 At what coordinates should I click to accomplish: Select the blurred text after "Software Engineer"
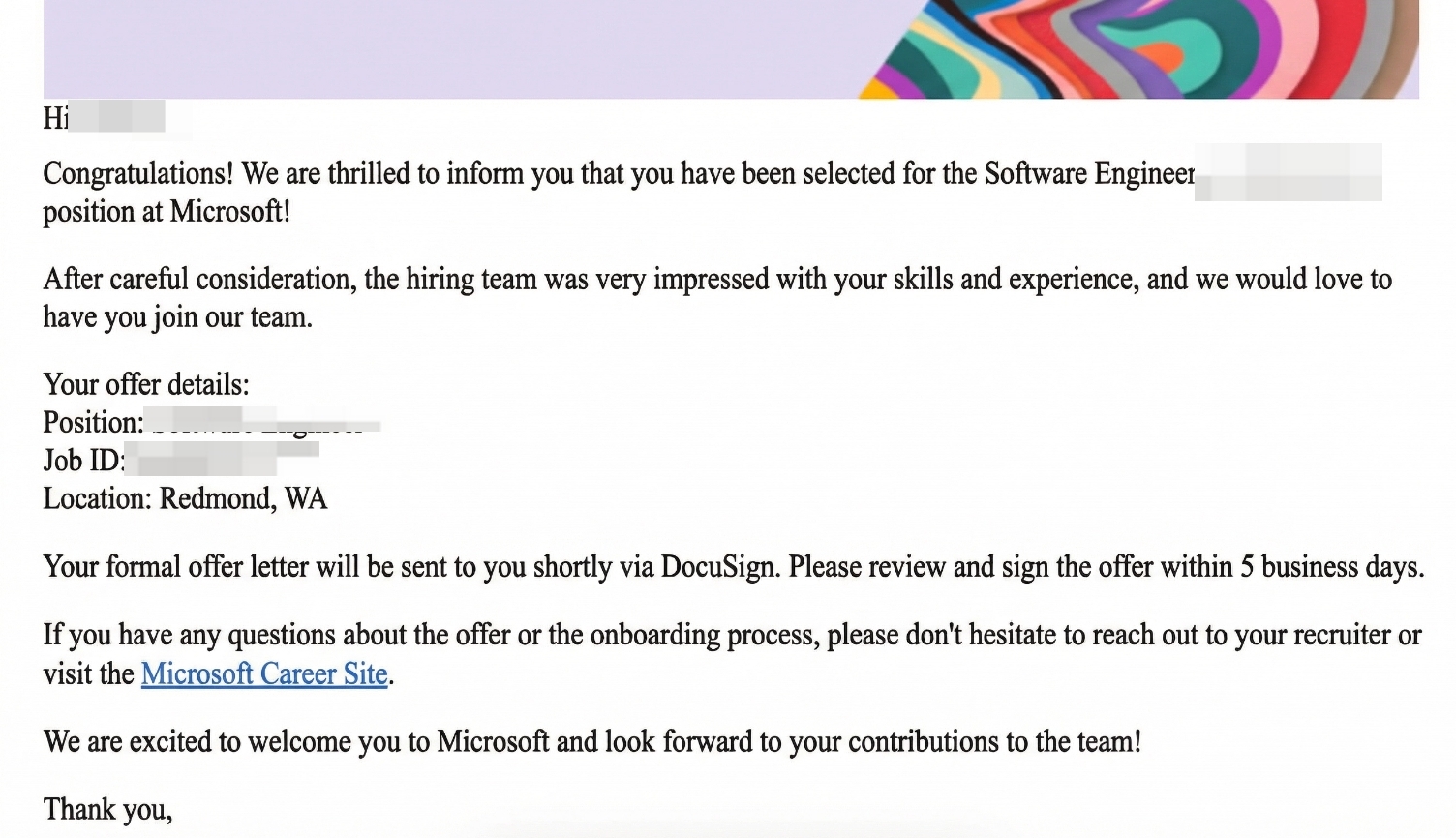coord(1288,173)
